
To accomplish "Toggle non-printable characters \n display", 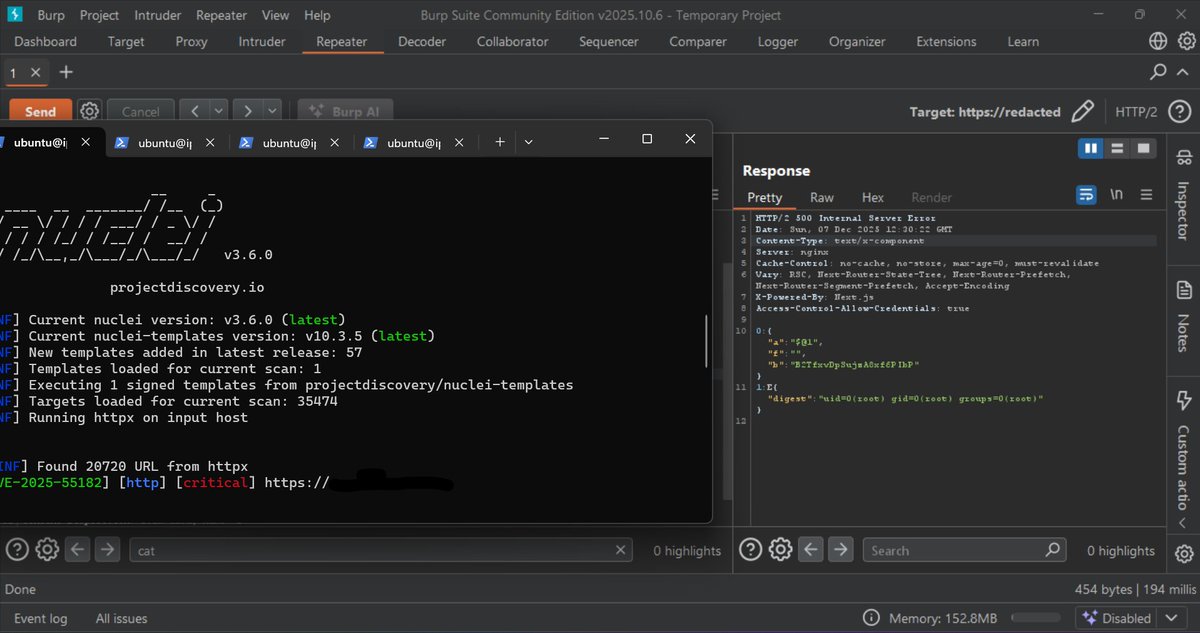I will [x=1117, y=195].
